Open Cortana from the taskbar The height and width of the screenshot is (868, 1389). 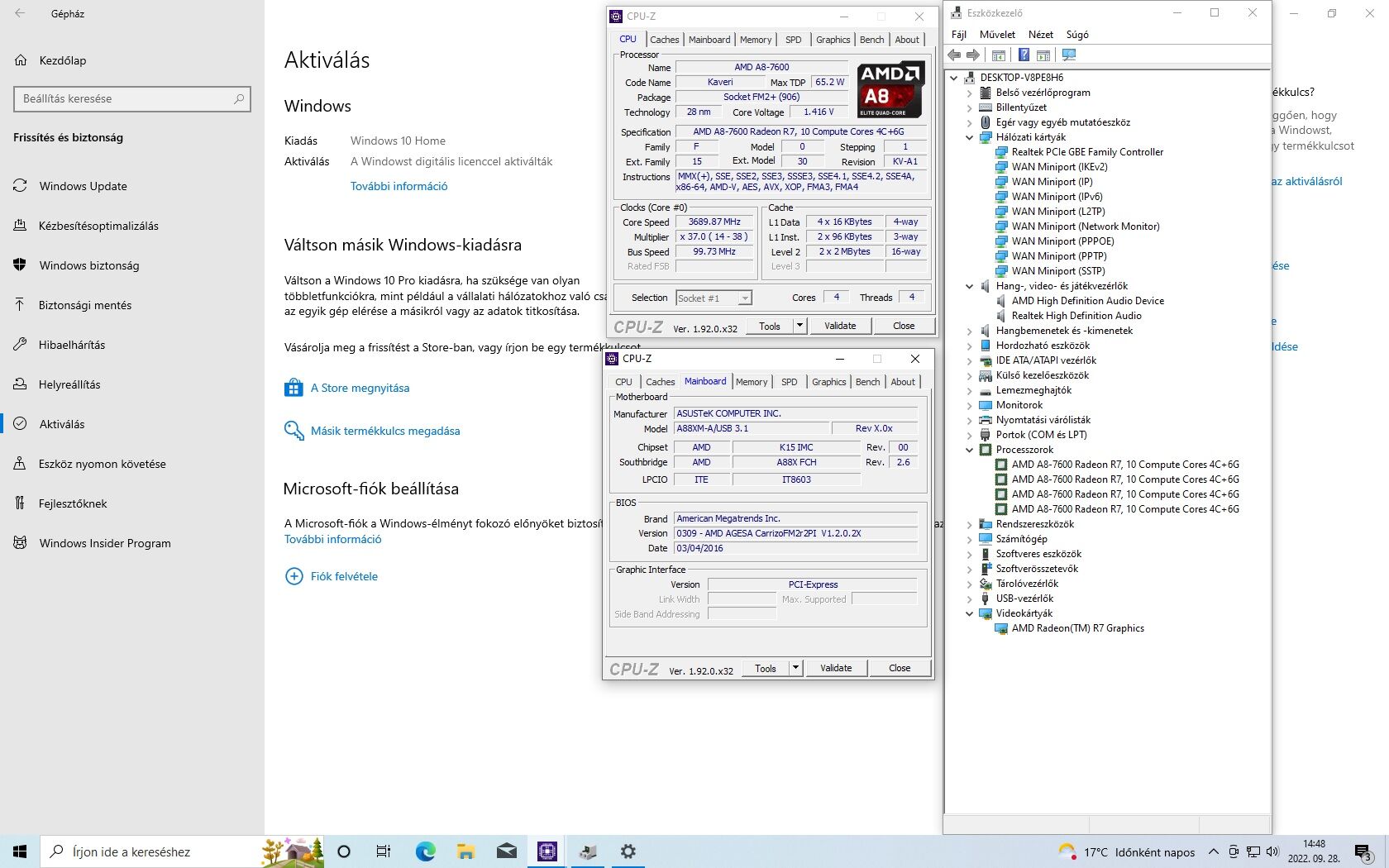[x=344, y=851]
